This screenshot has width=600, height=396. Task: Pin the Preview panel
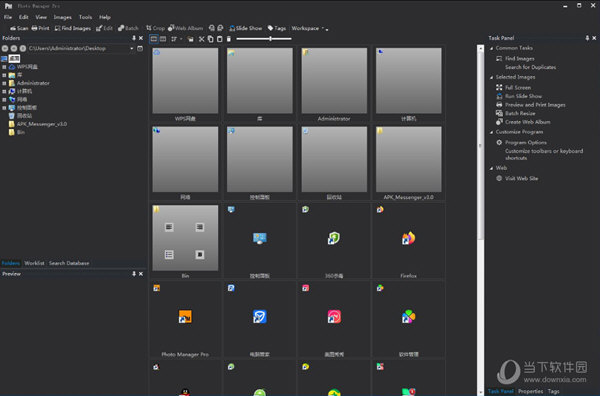pyautogui.click(x=134, y=274)
